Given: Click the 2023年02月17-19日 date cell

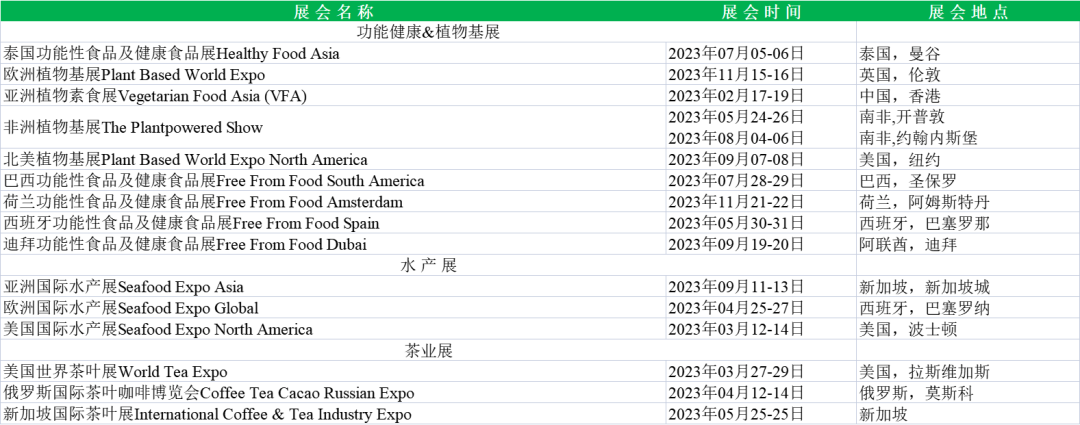Looking at the screenshot, I should coord(761,96).
